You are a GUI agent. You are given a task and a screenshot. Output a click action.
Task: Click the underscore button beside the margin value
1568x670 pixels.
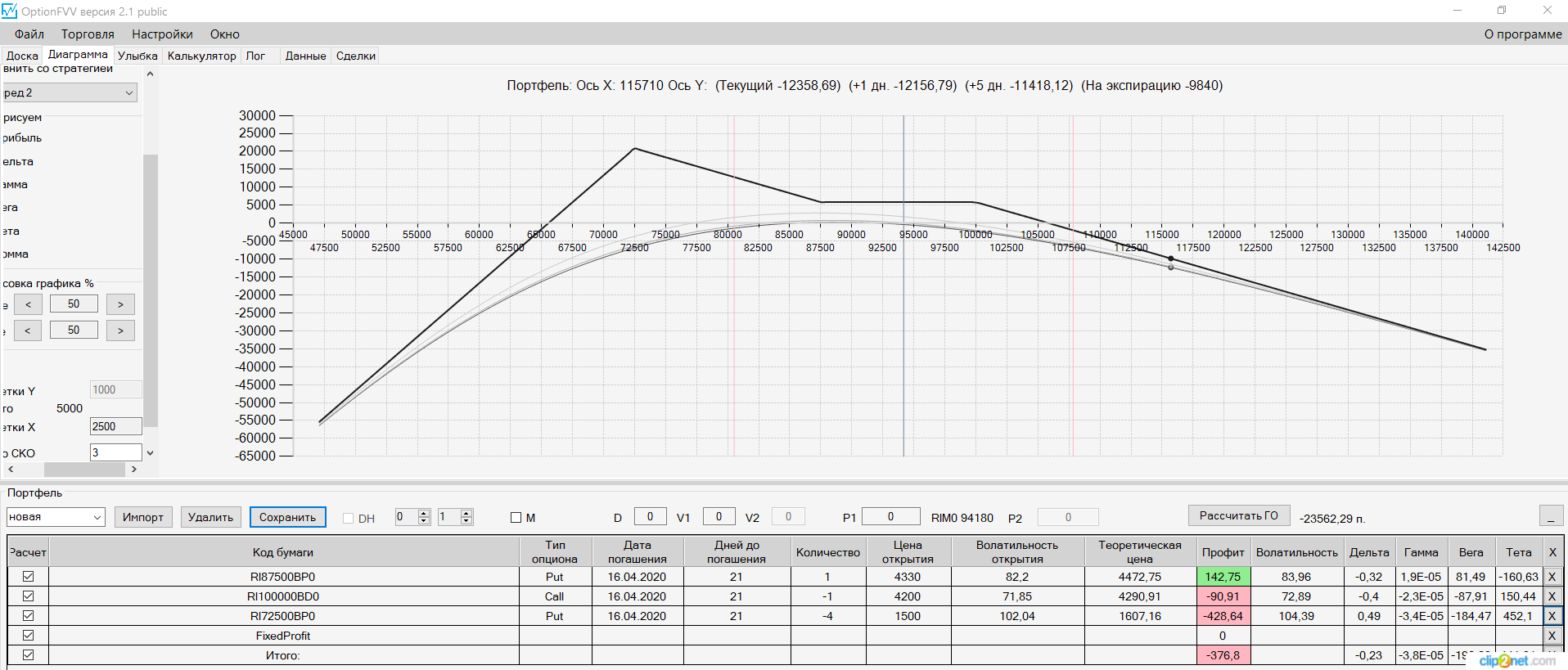[x=1551, y=515]
